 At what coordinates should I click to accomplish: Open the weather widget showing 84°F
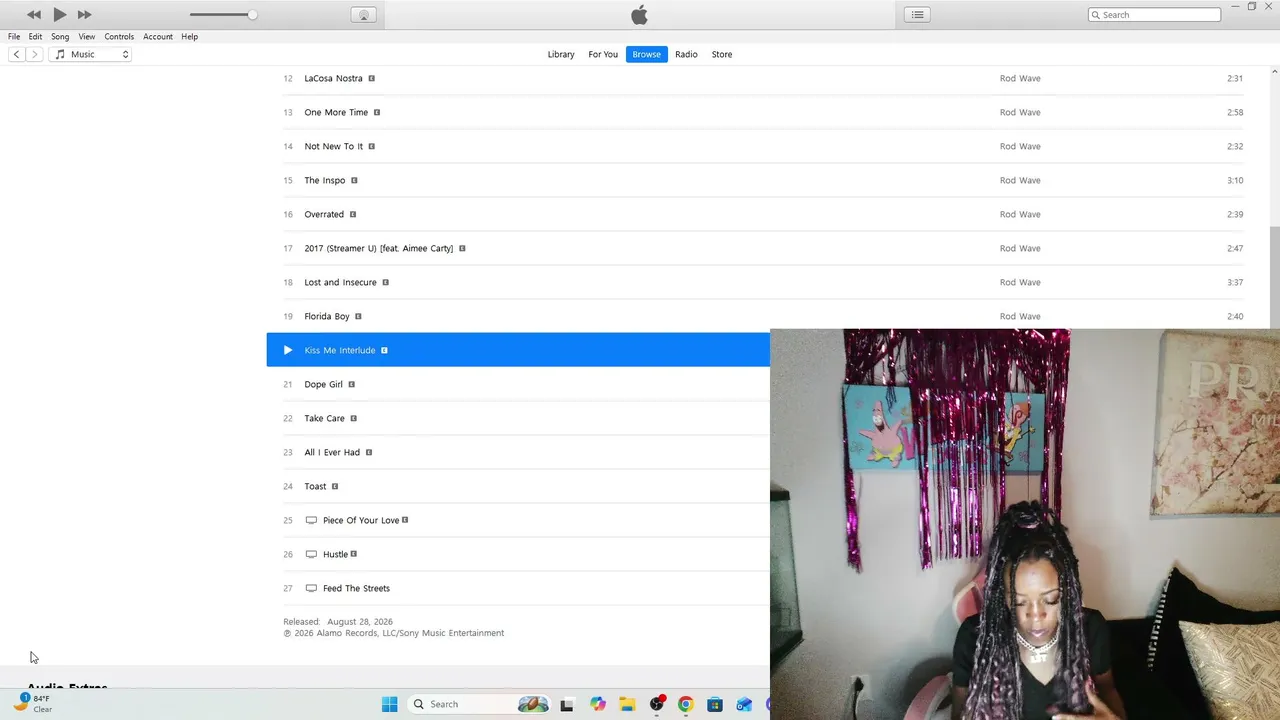32,703
